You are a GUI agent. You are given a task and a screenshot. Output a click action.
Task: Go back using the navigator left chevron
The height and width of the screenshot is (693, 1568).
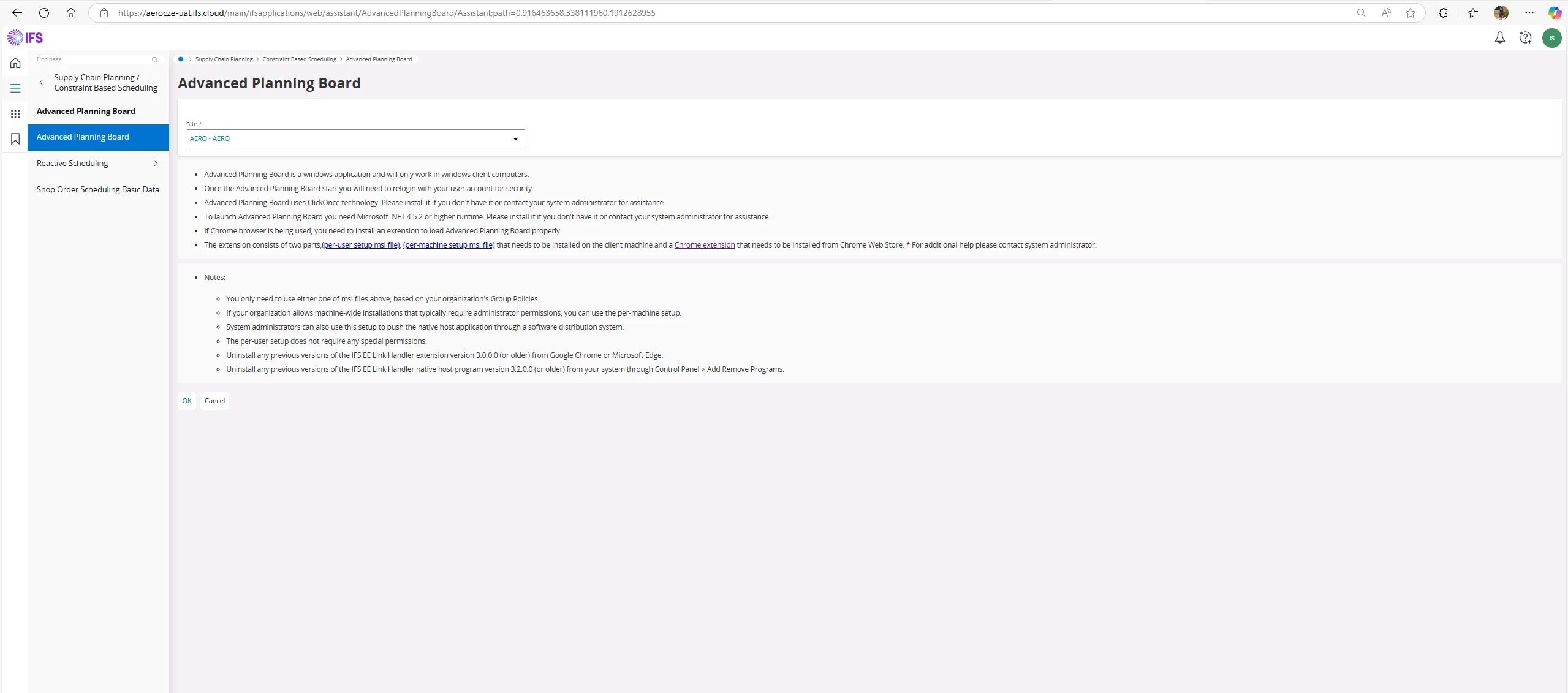coord(42,83)
